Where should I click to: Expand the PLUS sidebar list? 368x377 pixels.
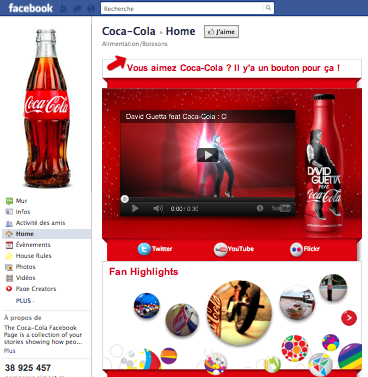(25, 301)
